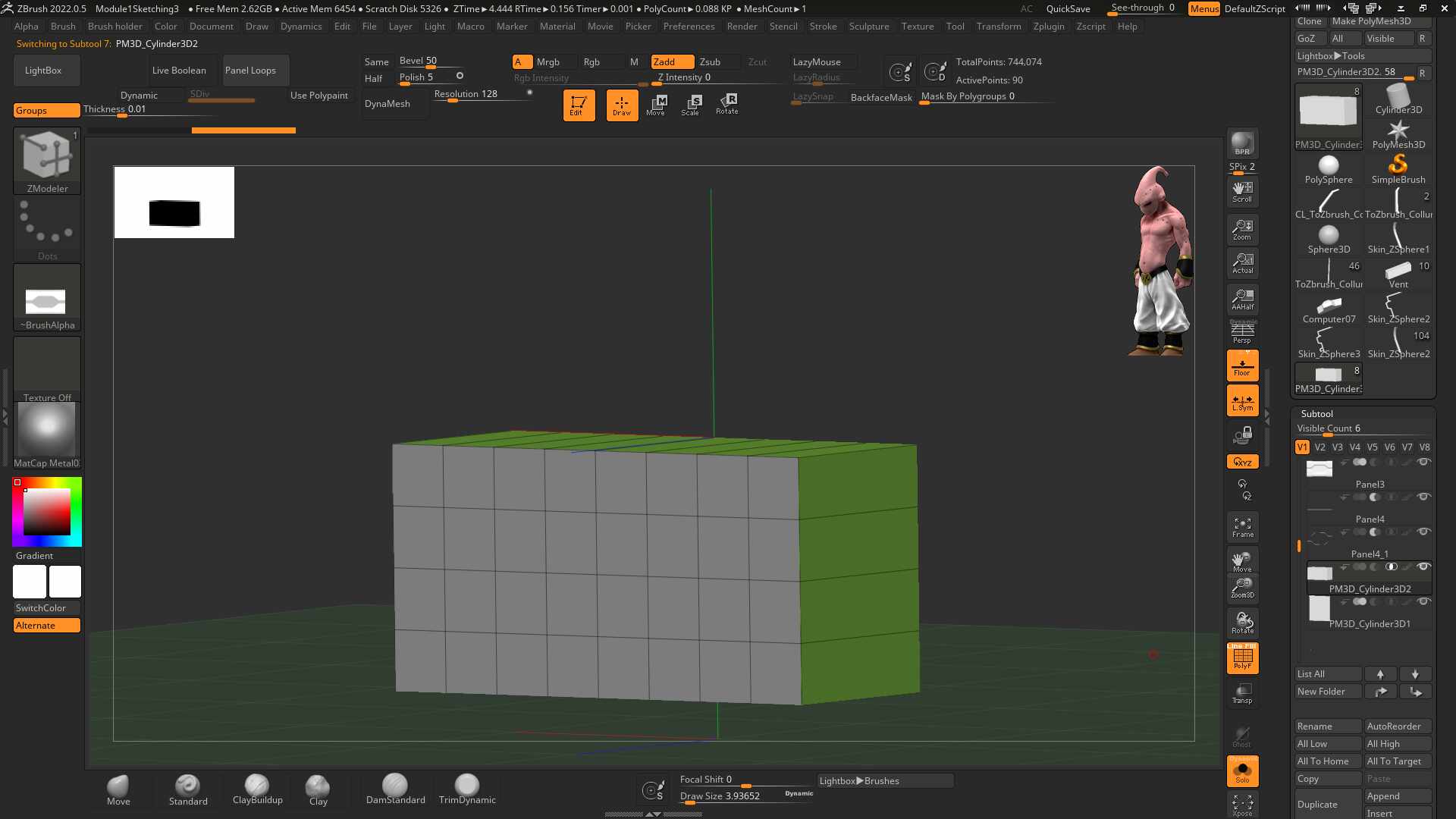Toggle the PolyF wireframe display
This screenshot has height=819, width=1456.
pos(1242,658)
